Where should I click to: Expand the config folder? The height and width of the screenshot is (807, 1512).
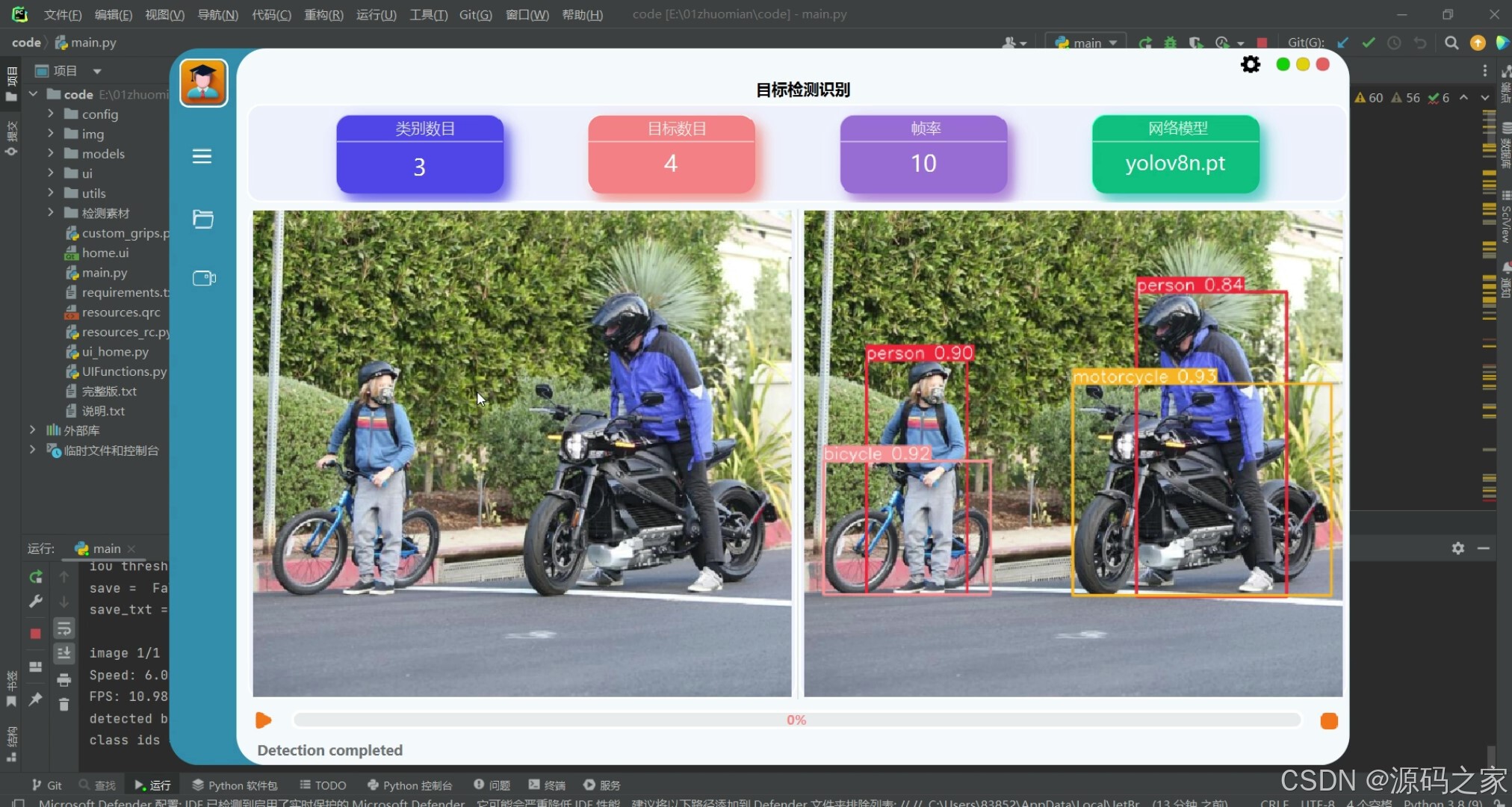tap(51, 114)
